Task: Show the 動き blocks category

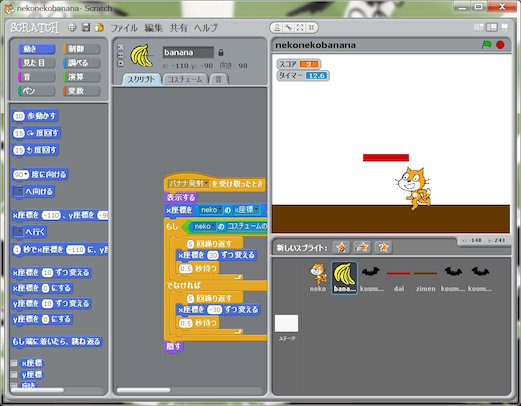Action: pyautogui.click(x=37, y=49)
